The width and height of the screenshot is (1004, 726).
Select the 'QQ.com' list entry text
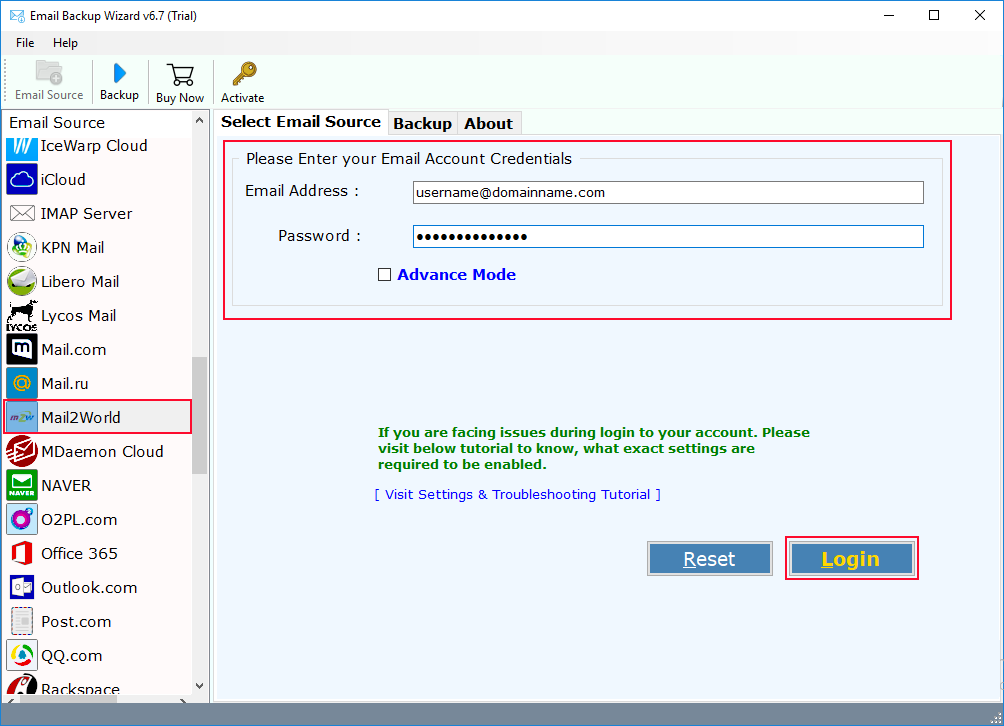[x=72, y=656]
